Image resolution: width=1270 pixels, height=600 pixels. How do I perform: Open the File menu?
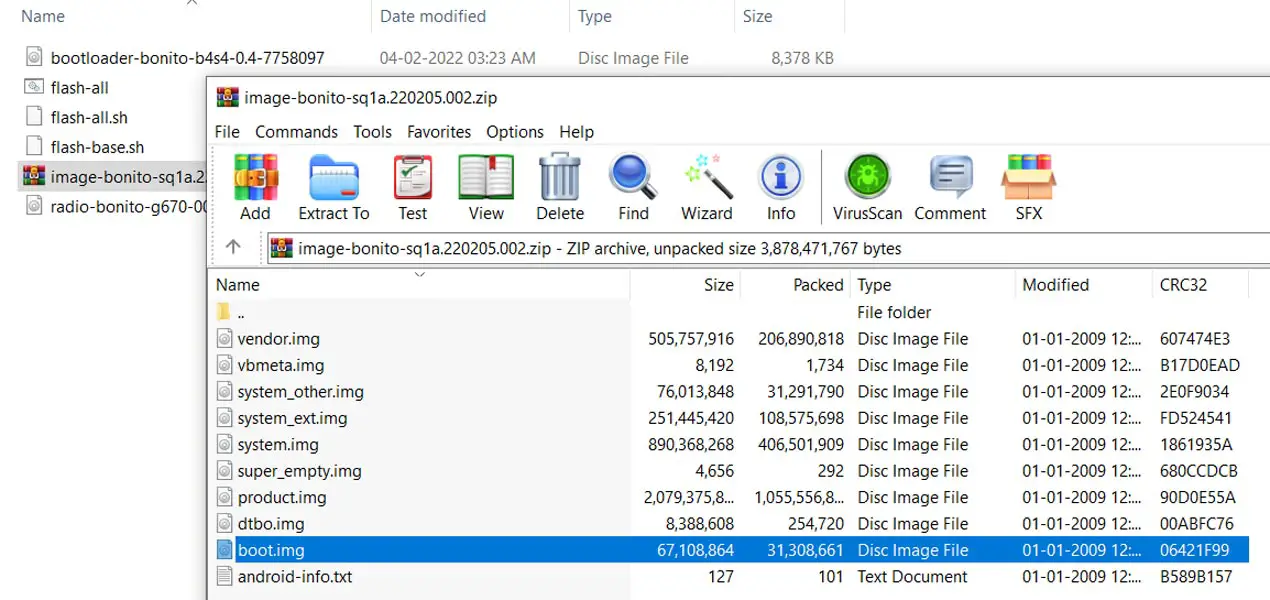(x=227, y=132)
